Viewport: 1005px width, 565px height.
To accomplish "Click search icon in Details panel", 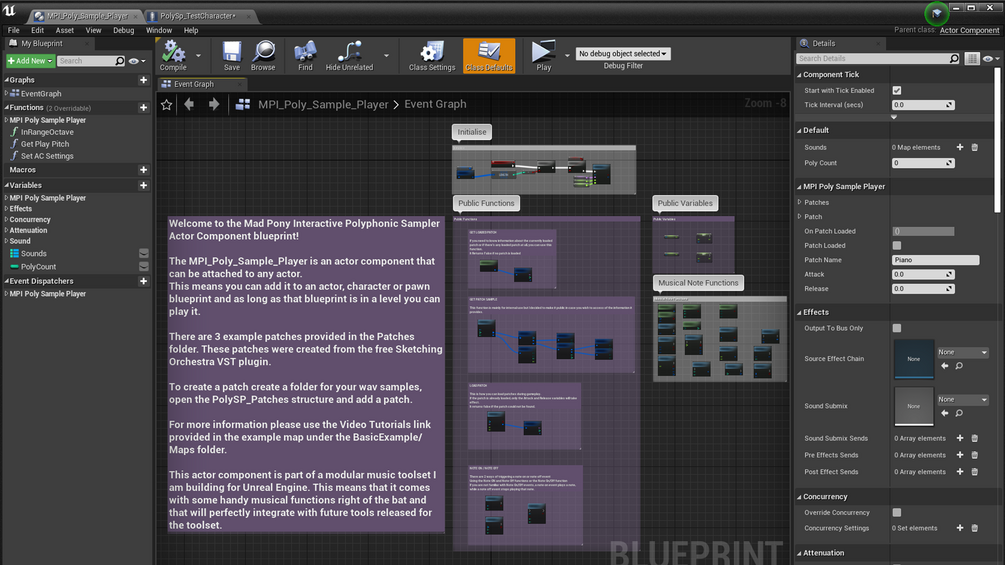I will [x=954, y=58].
